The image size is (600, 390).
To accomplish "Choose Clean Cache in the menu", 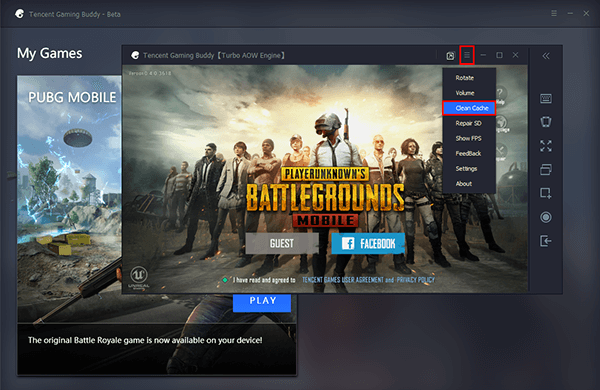I will [469, 108].
